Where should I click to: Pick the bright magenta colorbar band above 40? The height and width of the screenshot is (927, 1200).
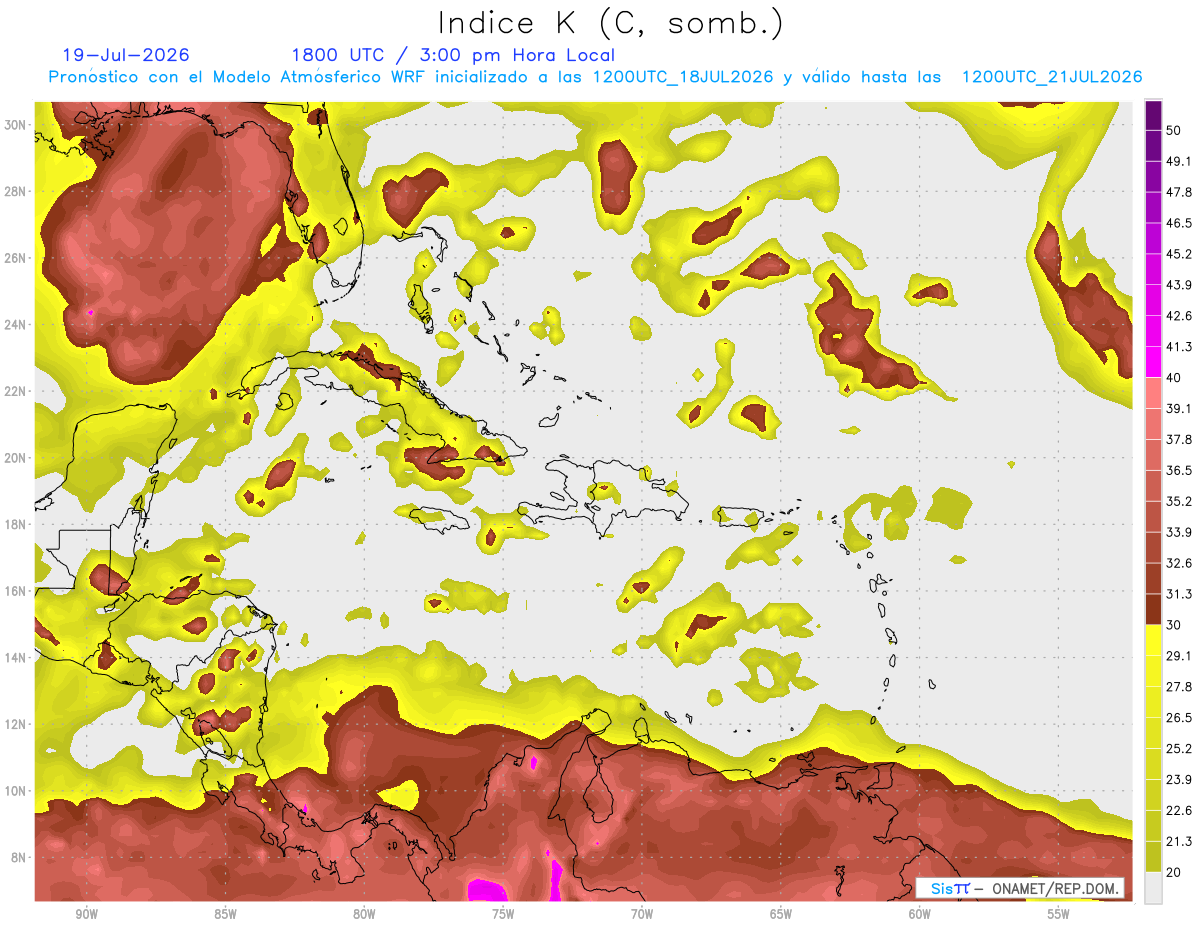coord(1154,363)
